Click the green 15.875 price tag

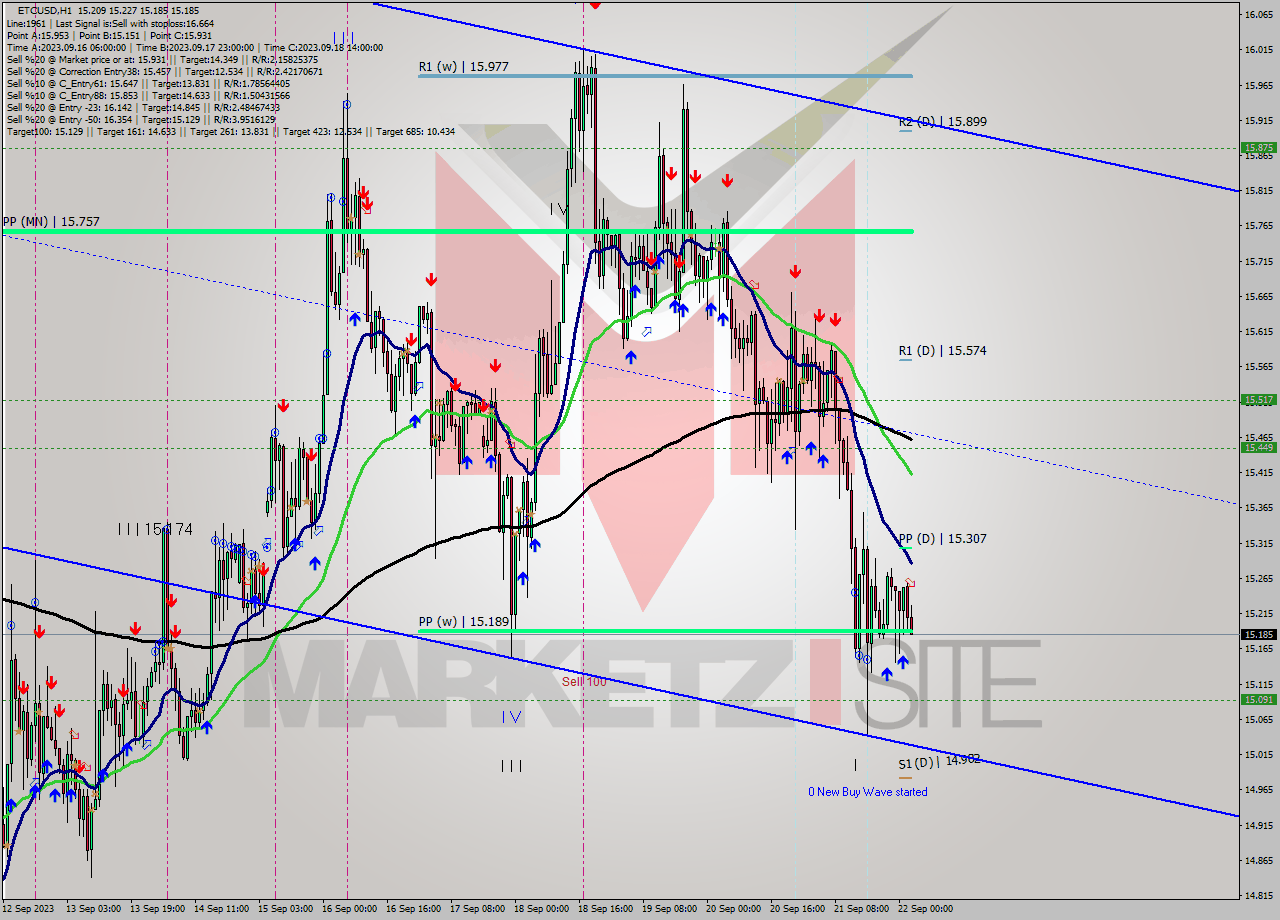[1258, 147]
